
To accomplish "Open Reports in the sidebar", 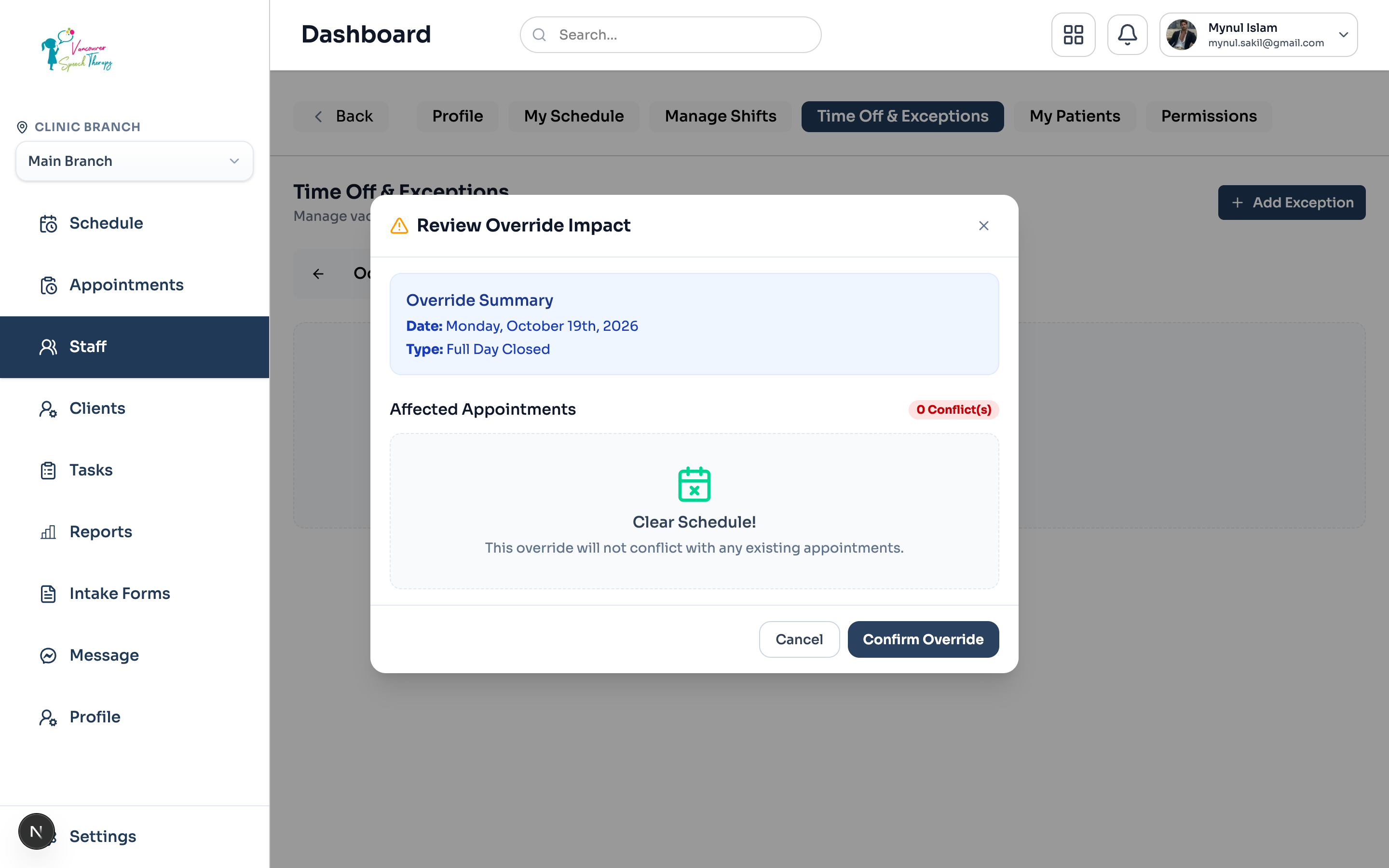I will click(x=134, y=532).
